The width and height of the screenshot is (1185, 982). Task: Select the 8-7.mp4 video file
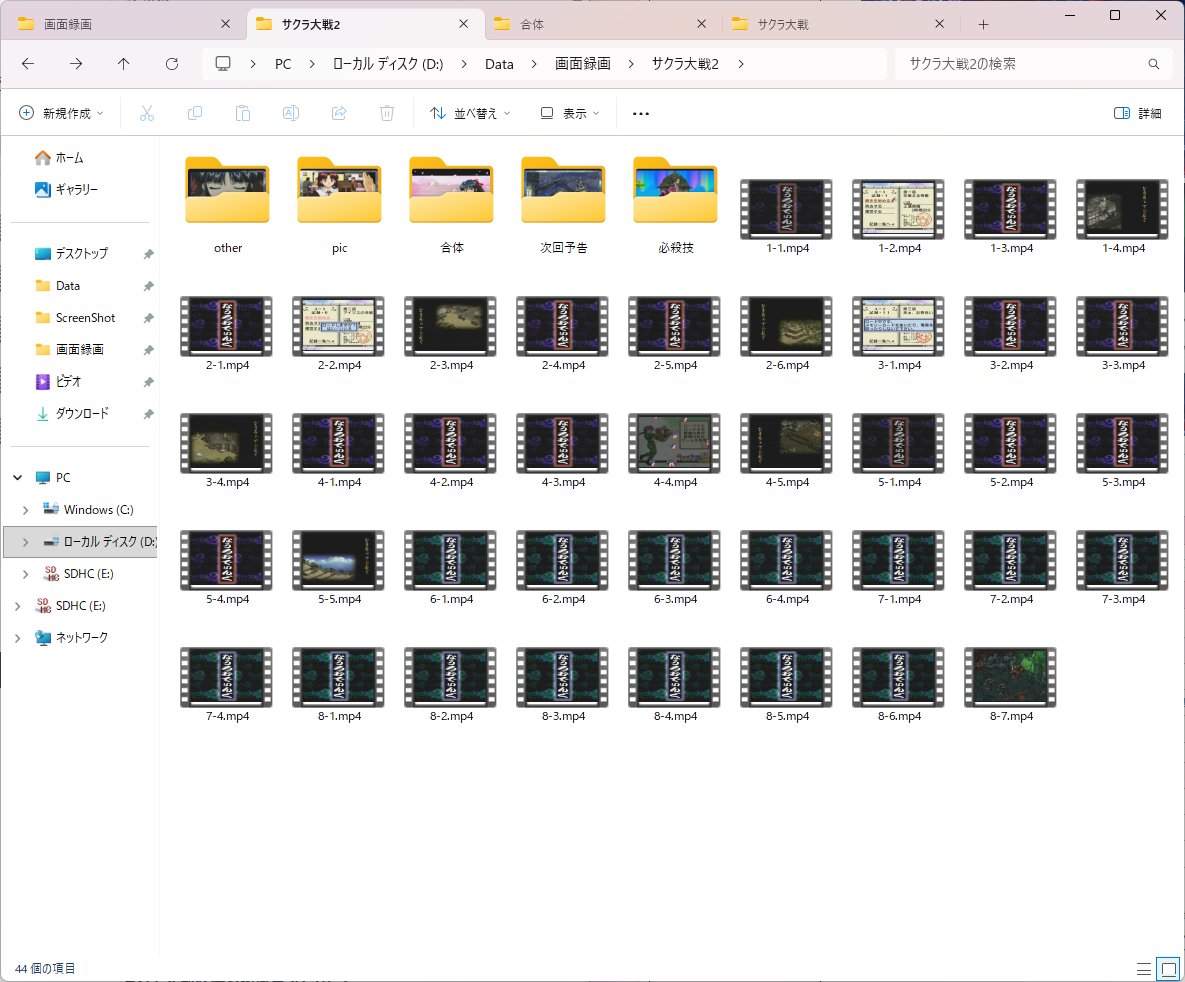pos(1011,684)
